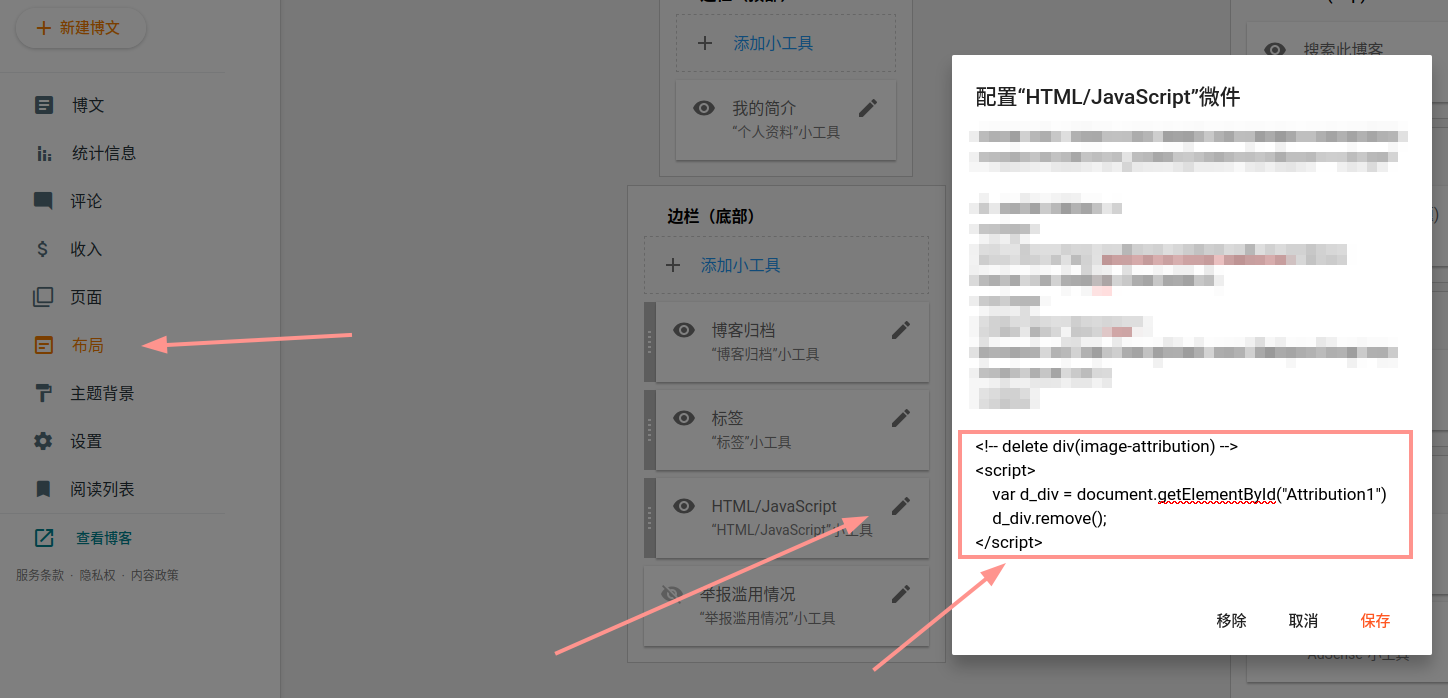The height and width of the screenshot is (698, 1448).
Task: Open 统计信息 statistics page
Action: tap(104, 153)
